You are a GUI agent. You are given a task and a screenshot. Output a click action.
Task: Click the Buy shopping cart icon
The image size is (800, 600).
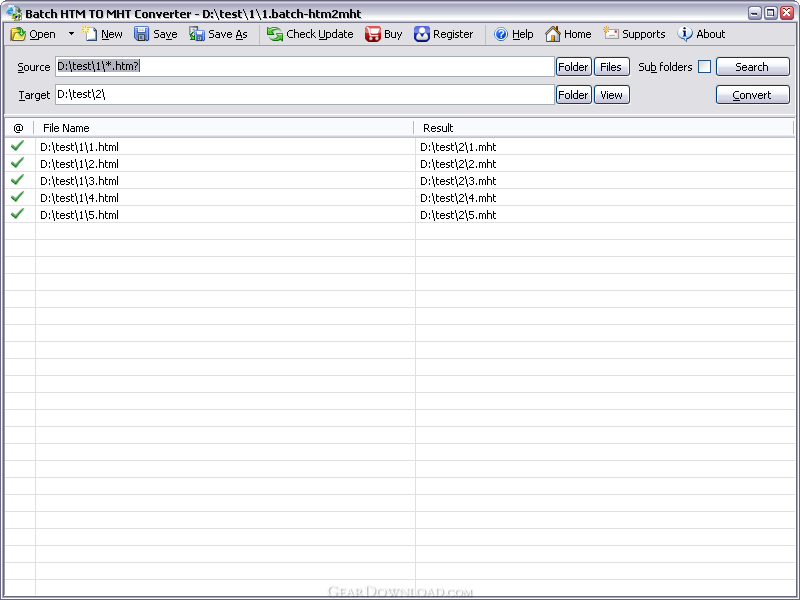coord(372,34)
